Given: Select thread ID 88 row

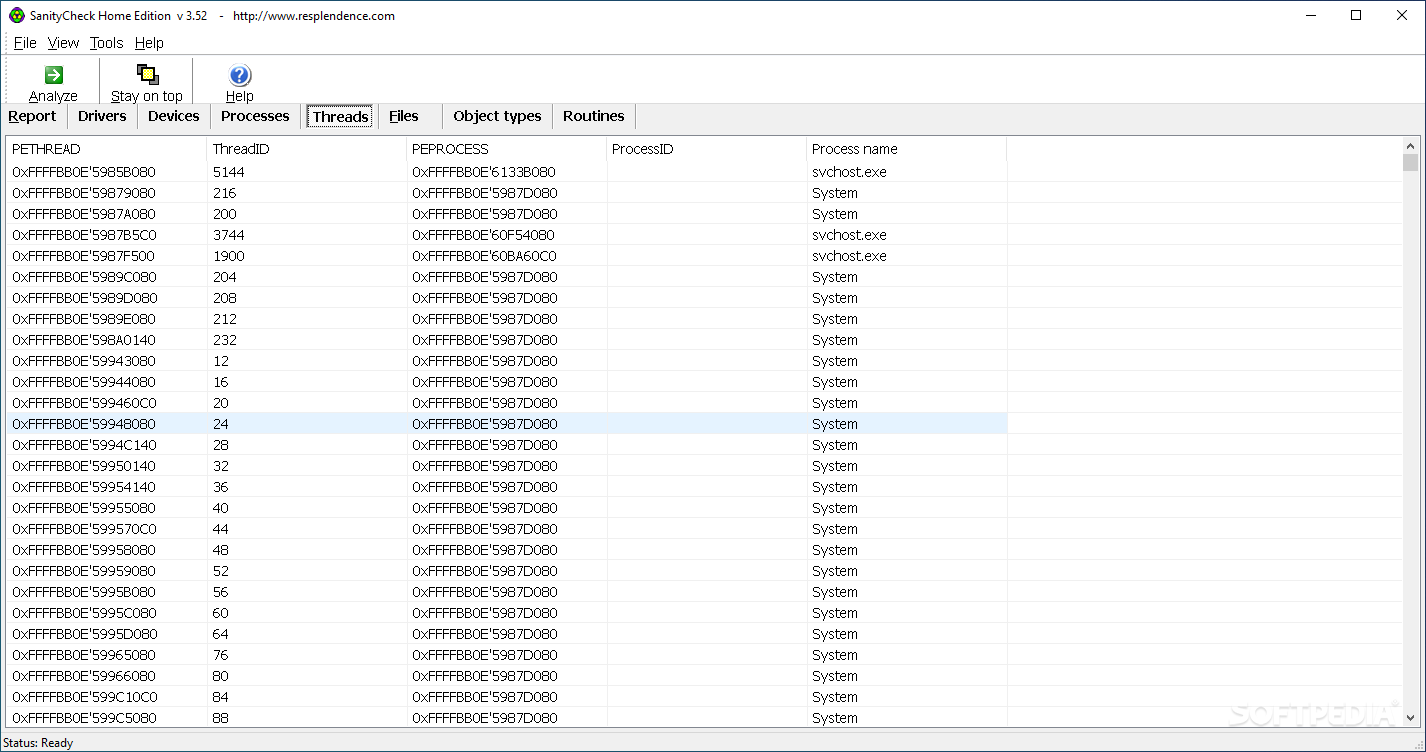Looking at the screenshot, I should [x=506, y=718].
